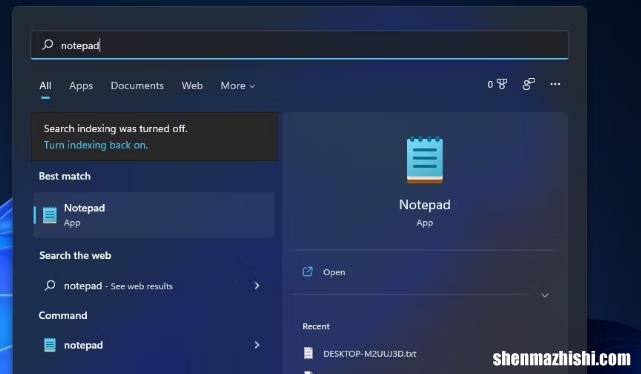Click Open in the preview pane

coord(334,272)
